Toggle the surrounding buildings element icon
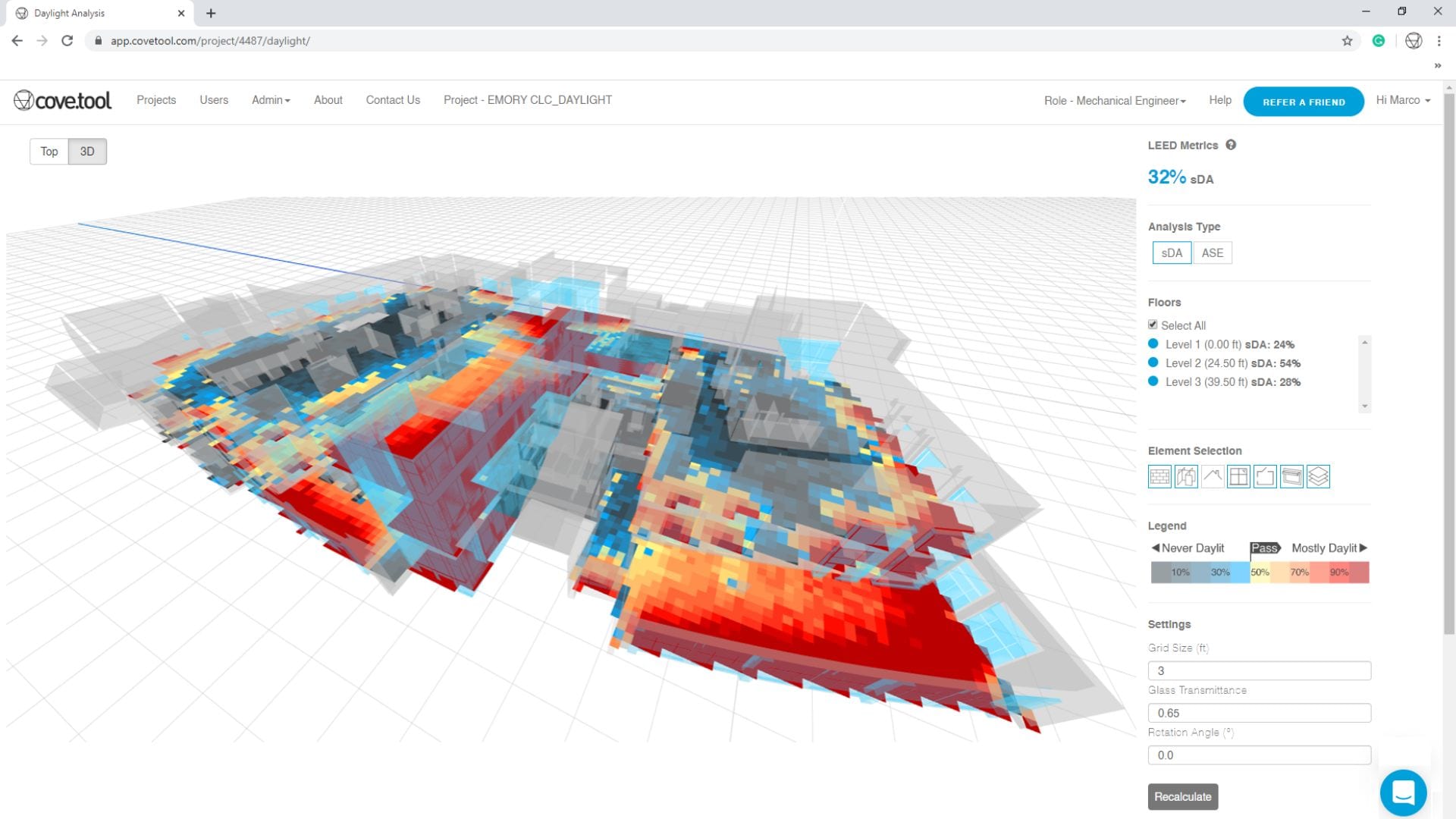 click(x=1186, y=476)
